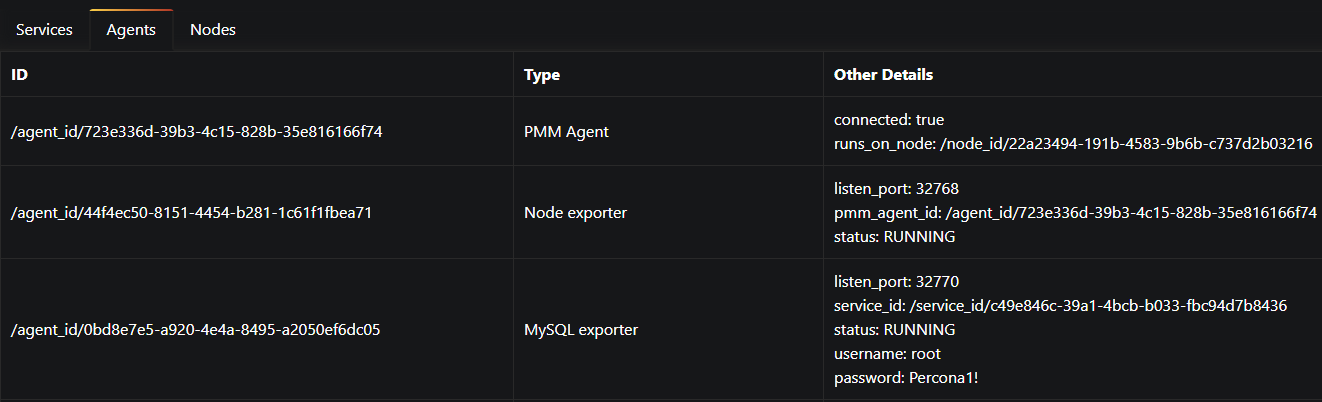
Task: Select the agent ID starting with 0bd8e7e5
Action: [195, 329]
